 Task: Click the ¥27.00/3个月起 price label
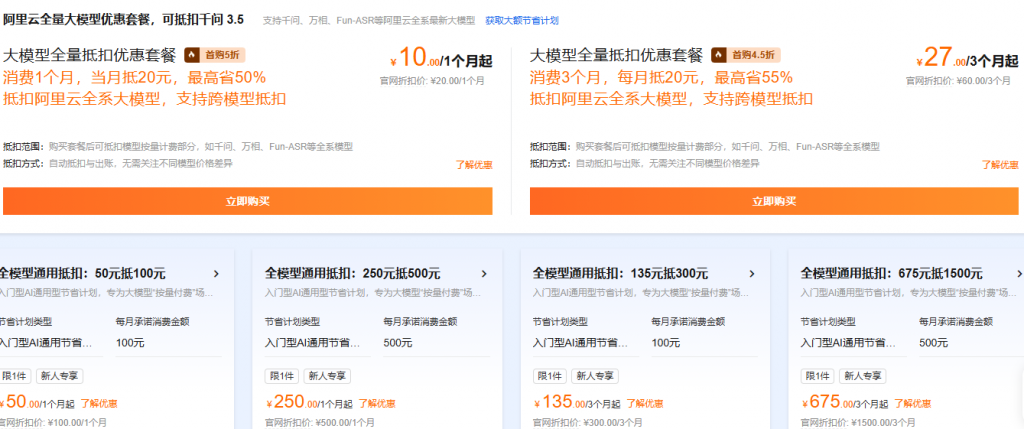point(960,61)
